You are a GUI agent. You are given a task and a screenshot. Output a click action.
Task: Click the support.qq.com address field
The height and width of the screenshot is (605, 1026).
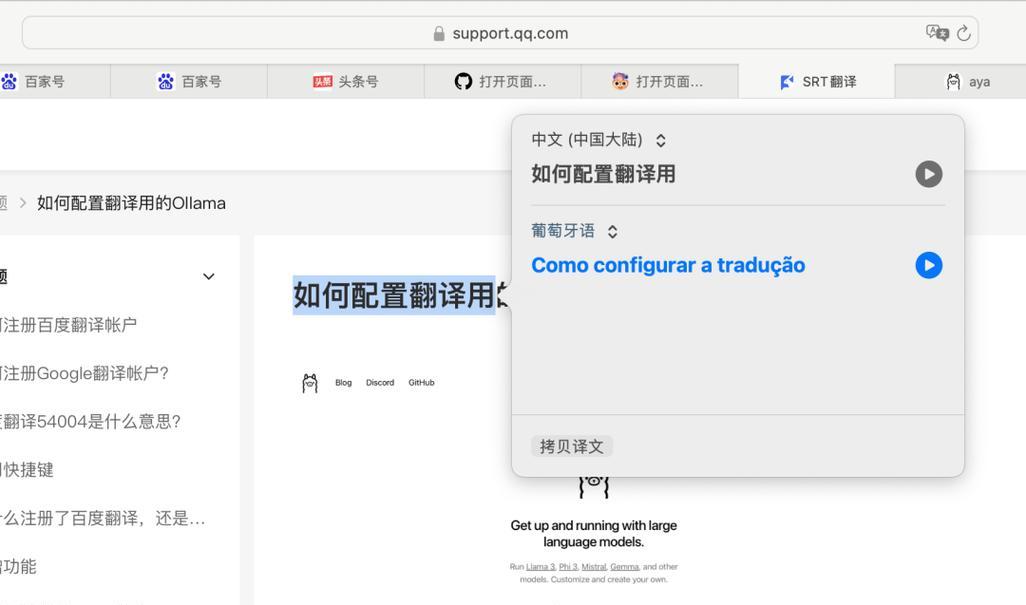(x=500, y=33)
